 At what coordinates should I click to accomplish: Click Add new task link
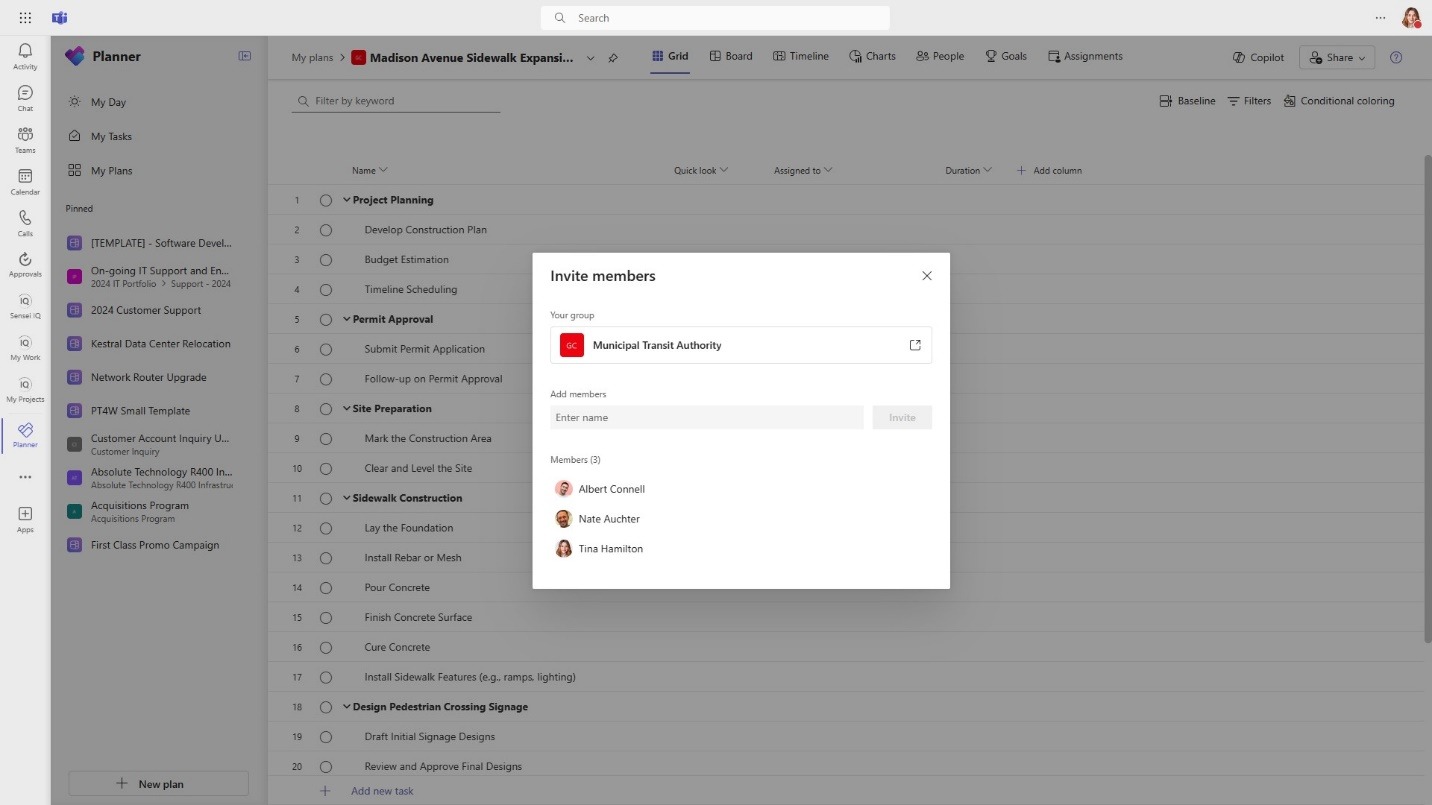point(382,791)
